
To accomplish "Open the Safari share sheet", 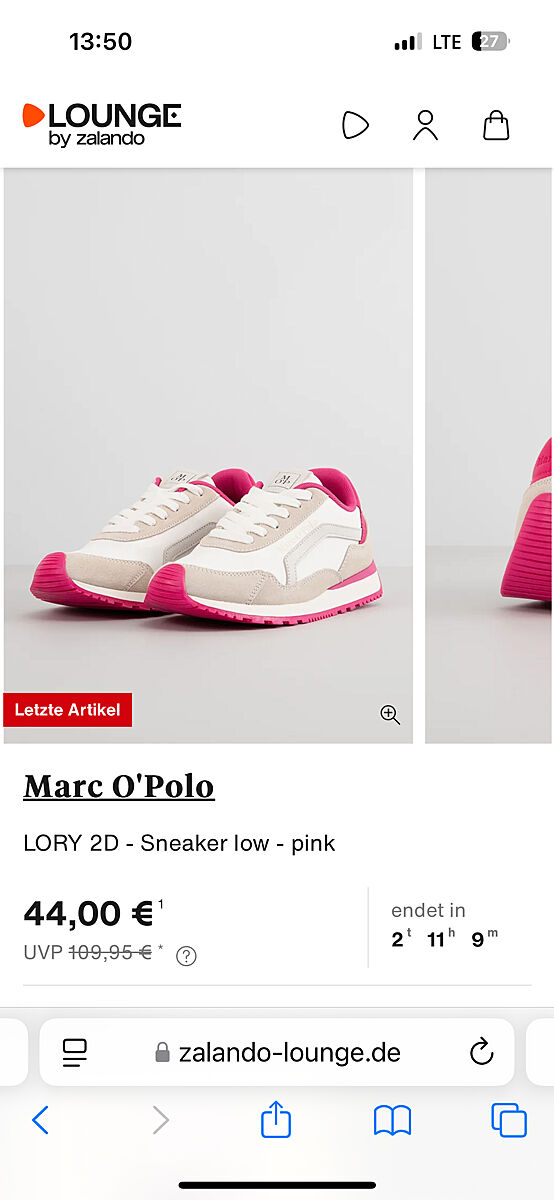I will pos(276,1119).
